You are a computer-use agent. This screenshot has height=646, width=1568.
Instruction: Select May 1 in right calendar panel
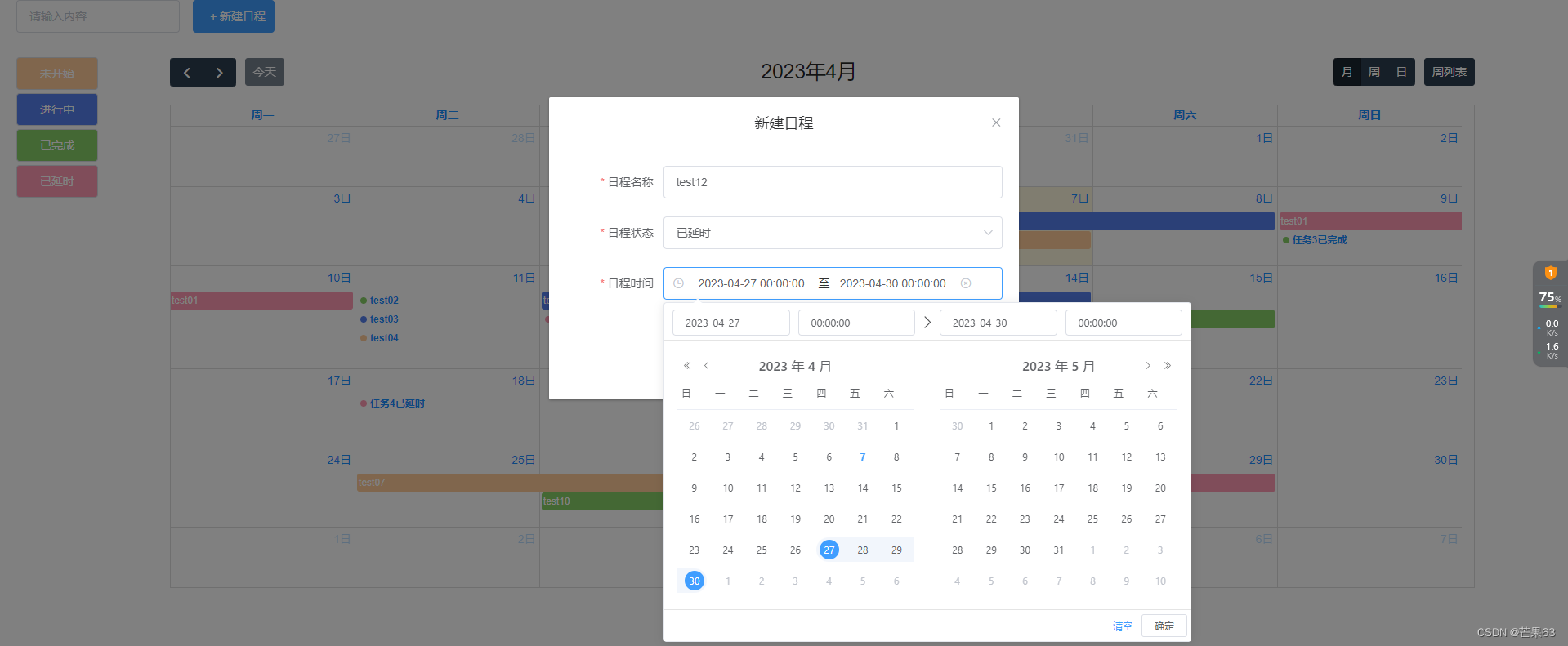[x=991, y=425]
